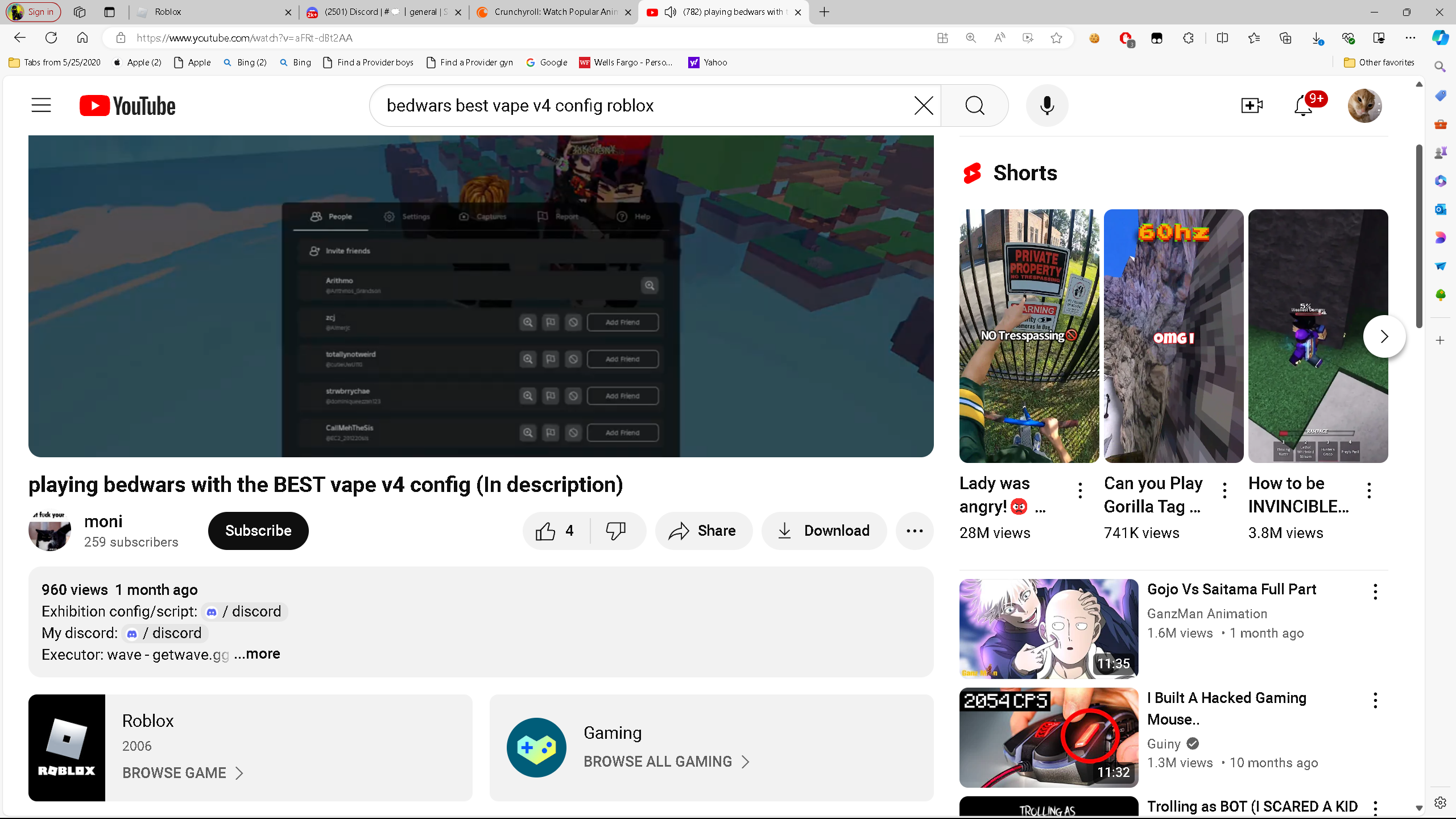The image size is (1456, 819).
Task: Dislike the video with thumbs down
Action: pyautogui.click(x=616, y=531)
